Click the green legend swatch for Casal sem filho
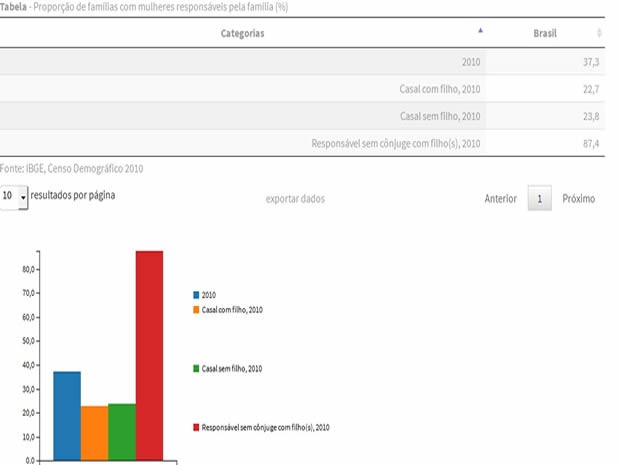 coord(197,369)
